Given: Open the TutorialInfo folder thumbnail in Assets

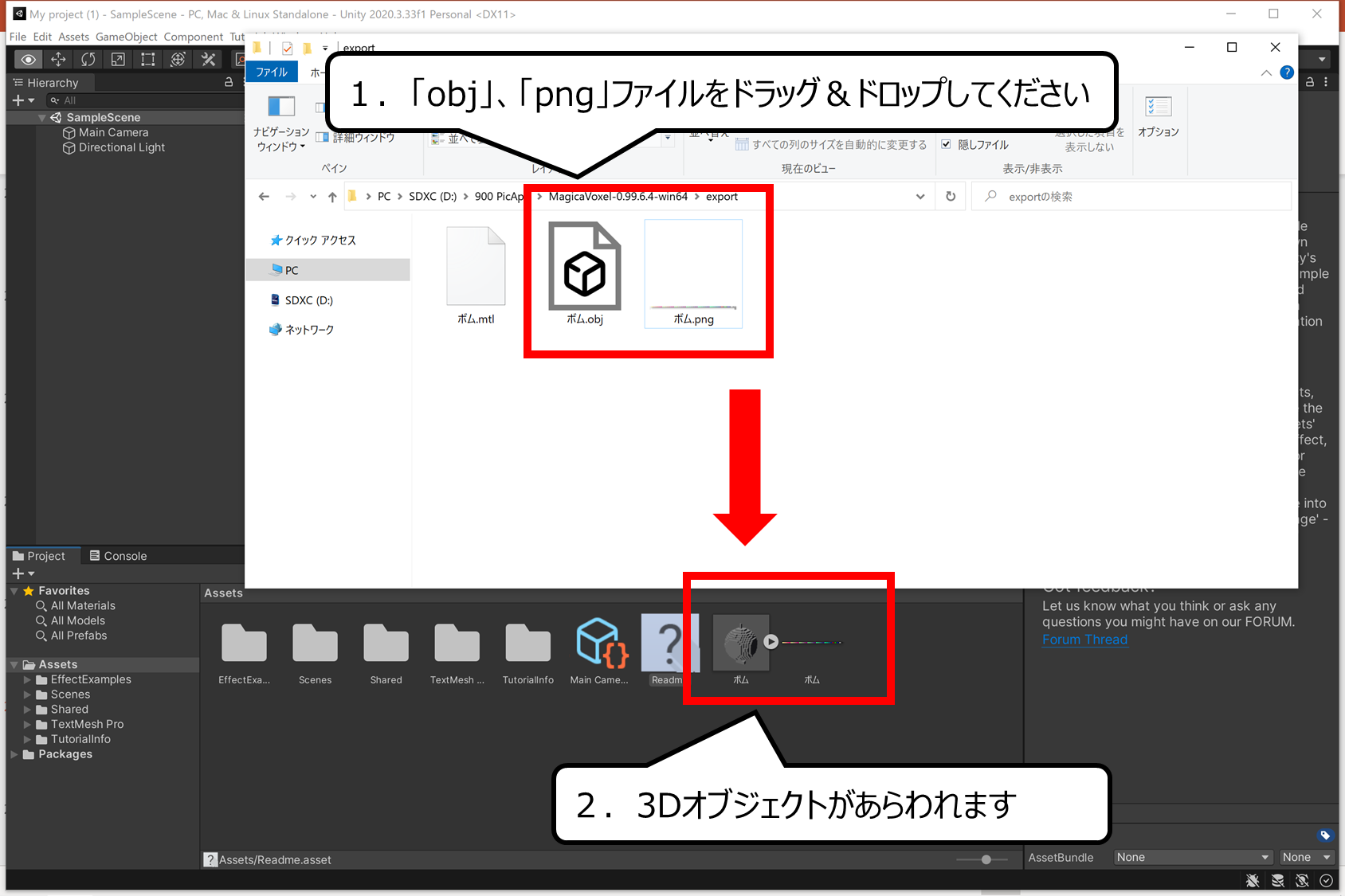Looking at the screenshot, I should point(527,643).
